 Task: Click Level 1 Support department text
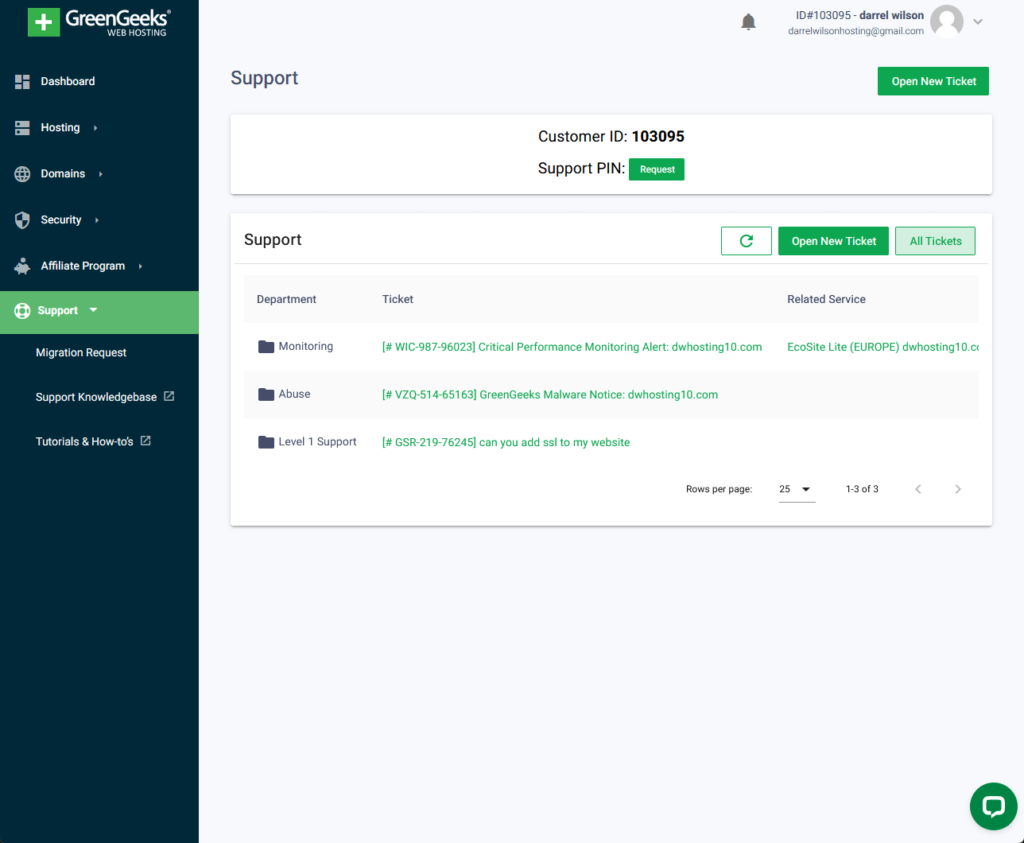click(x=317, y=441)
